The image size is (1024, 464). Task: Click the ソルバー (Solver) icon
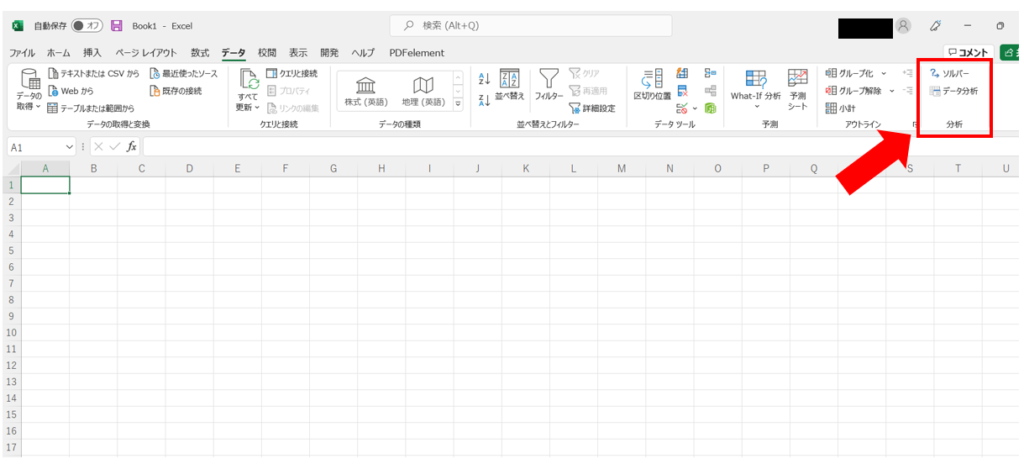tap(934, 74)
